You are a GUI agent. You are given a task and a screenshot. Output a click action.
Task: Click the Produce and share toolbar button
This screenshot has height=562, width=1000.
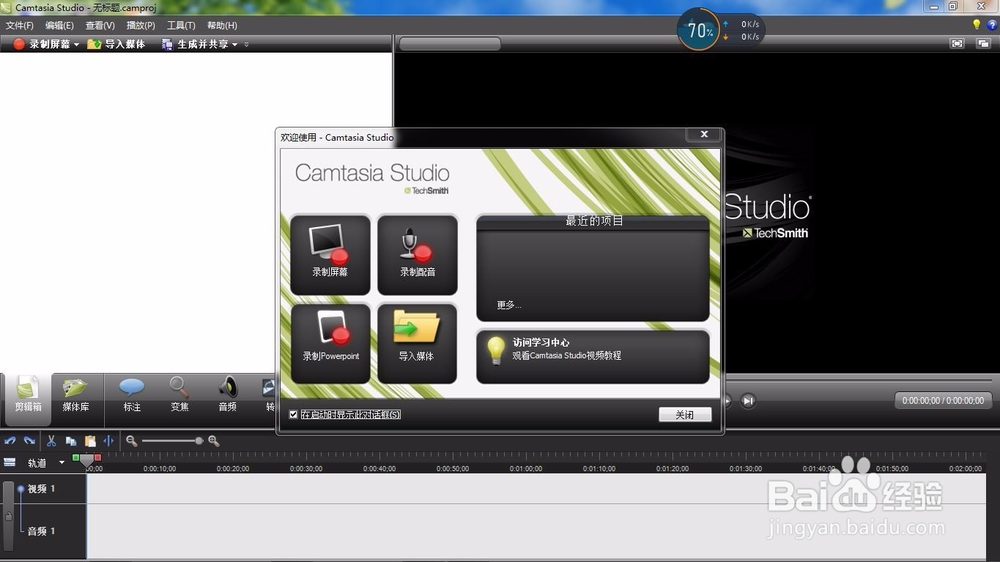click(195, 44)
